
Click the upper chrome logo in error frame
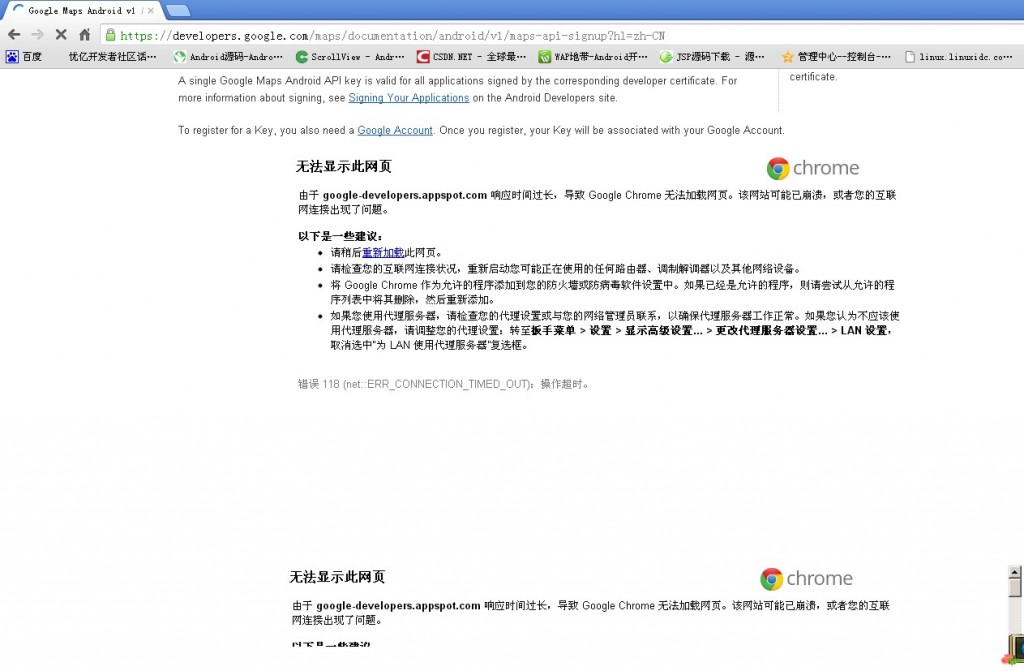click(x=812, y=168)
